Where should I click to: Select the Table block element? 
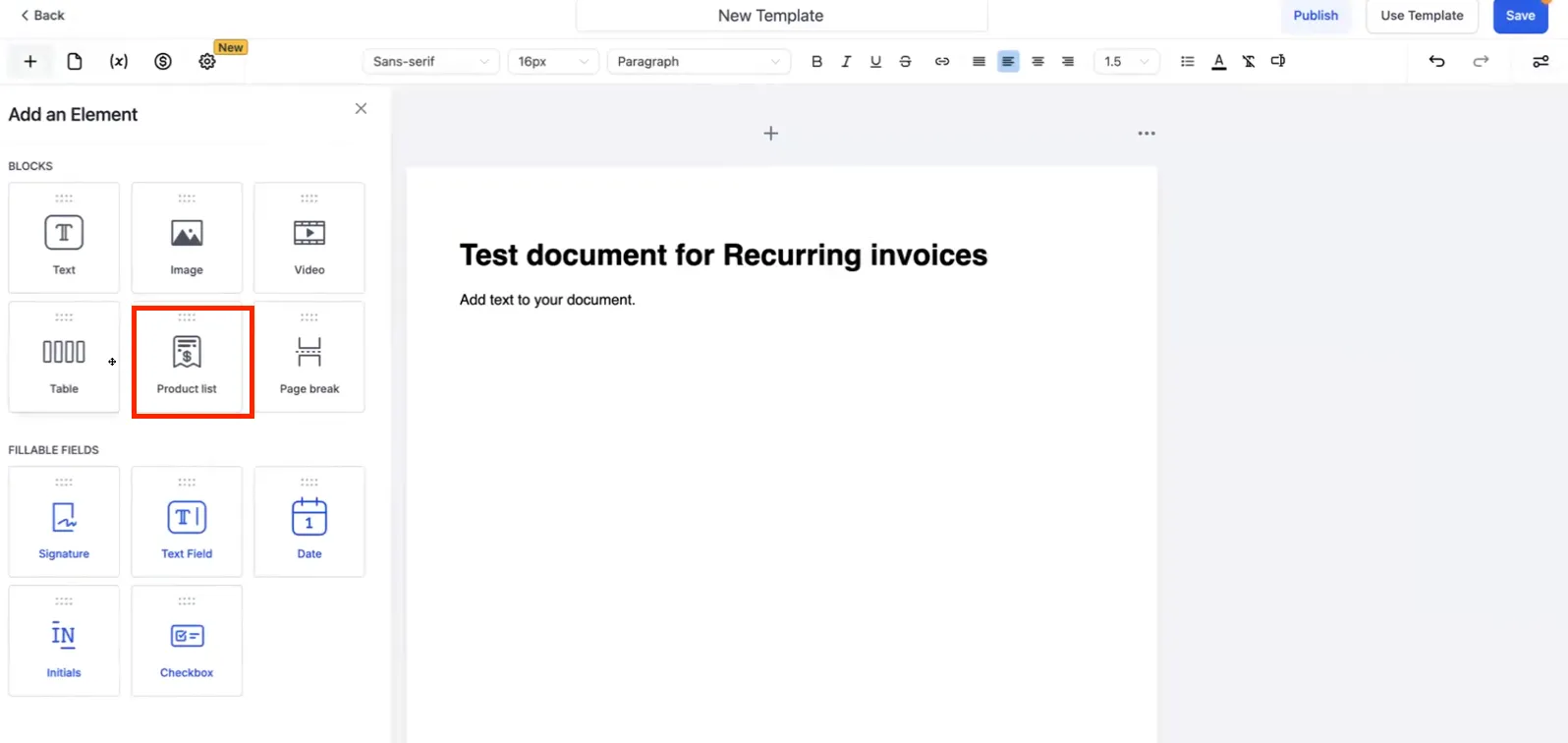64,357
